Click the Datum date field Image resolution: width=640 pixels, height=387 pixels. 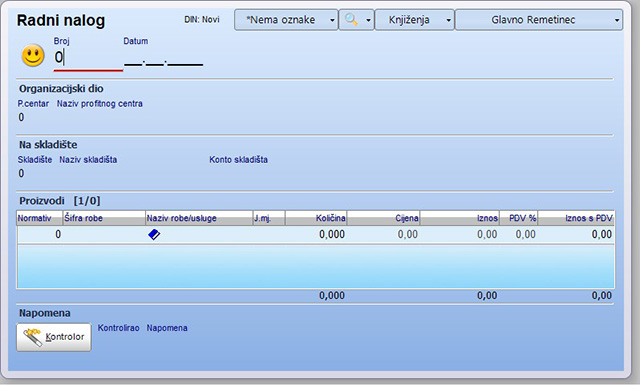pos(163,60)
